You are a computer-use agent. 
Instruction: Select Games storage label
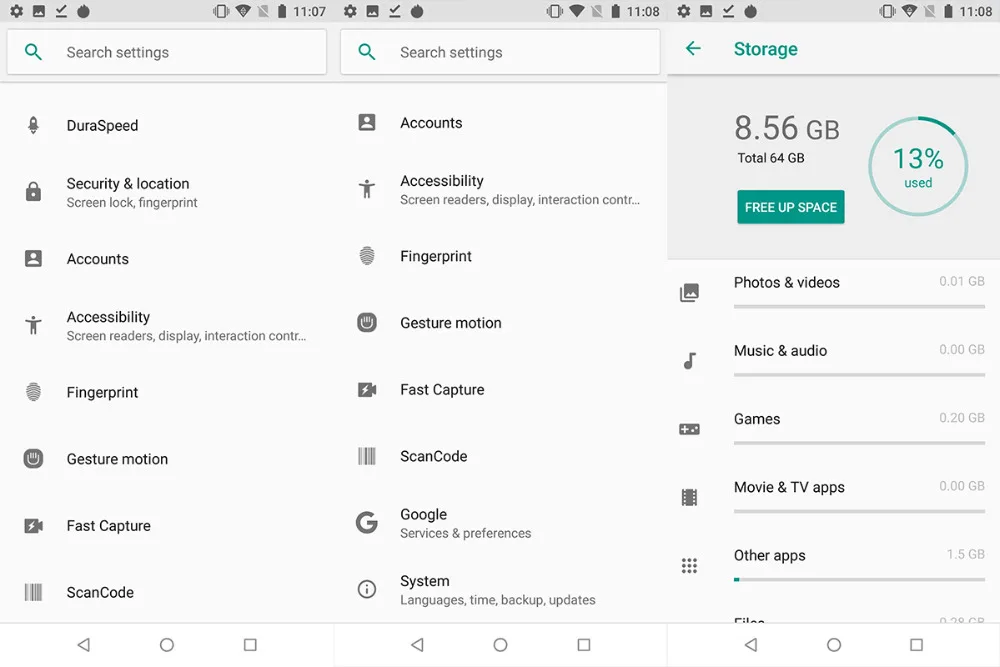[x=756, y=418]
